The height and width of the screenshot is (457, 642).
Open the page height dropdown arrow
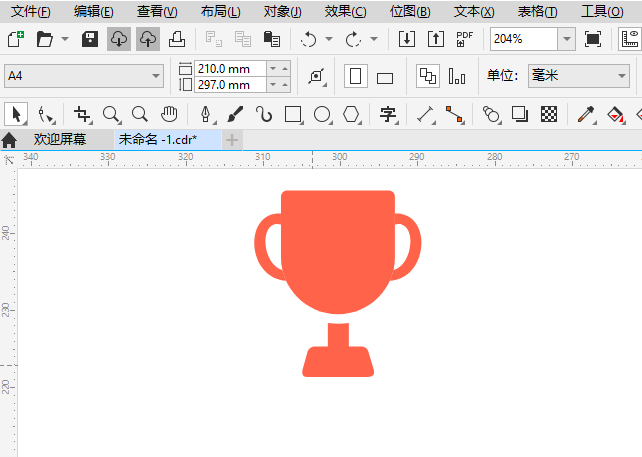click(x=273, y=85)
